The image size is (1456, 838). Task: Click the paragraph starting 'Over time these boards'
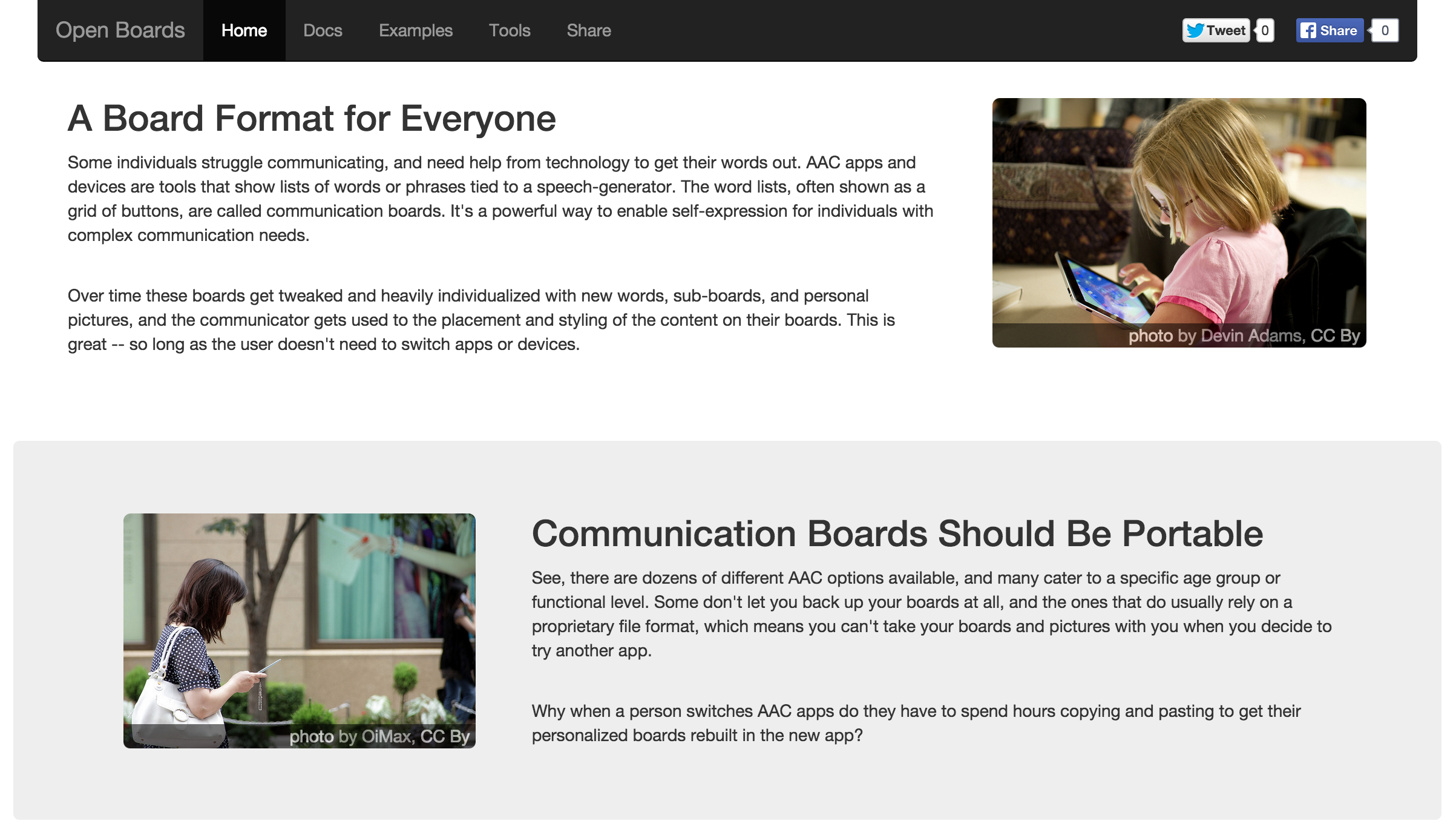click(481, 320)
